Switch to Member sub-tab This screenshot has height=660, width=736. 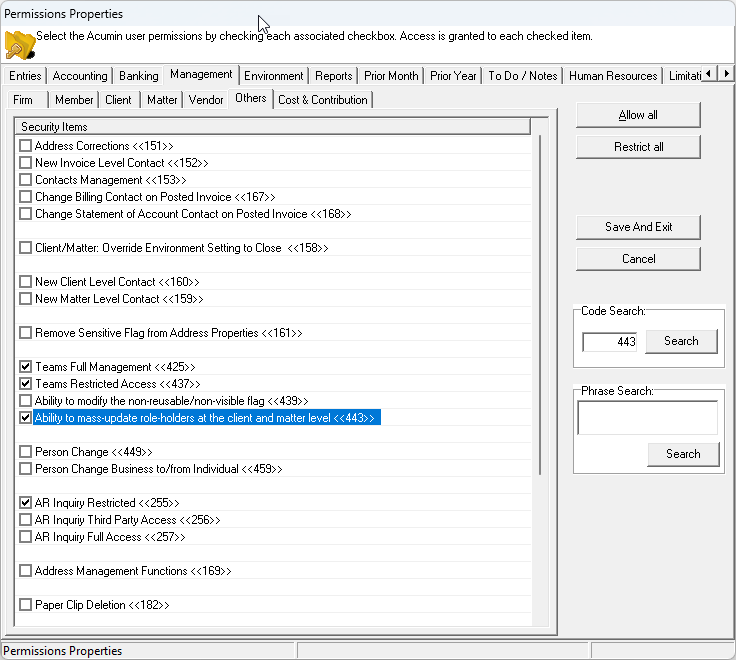(74, 100)
